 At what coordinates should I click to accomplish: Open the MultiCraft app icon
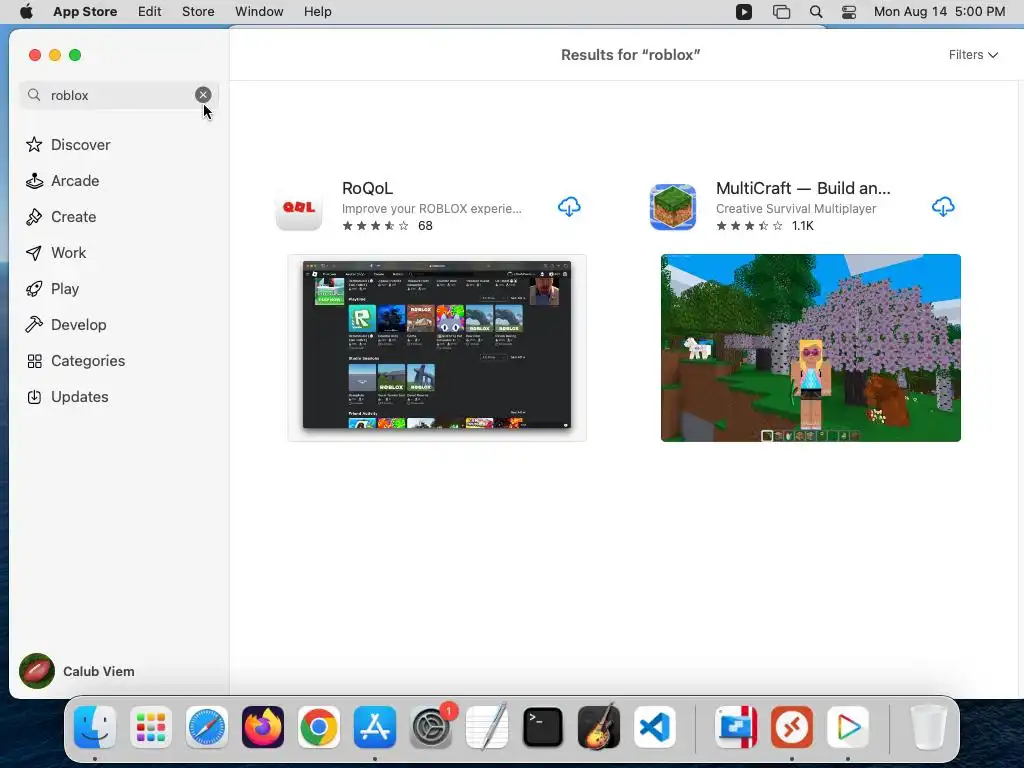pyautogui.click(x=673, y=207)
